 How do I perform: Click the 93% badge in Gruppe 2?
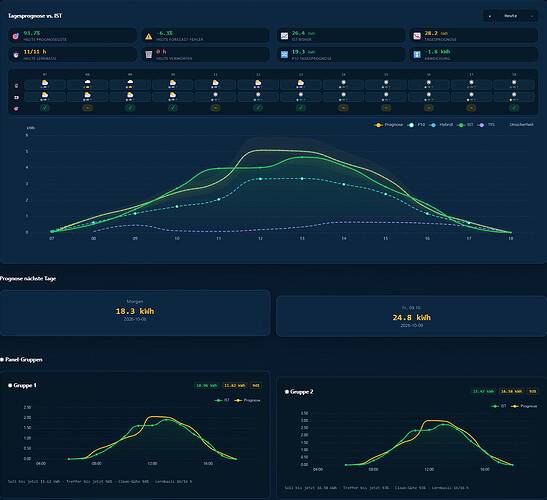tap(533, 391)
